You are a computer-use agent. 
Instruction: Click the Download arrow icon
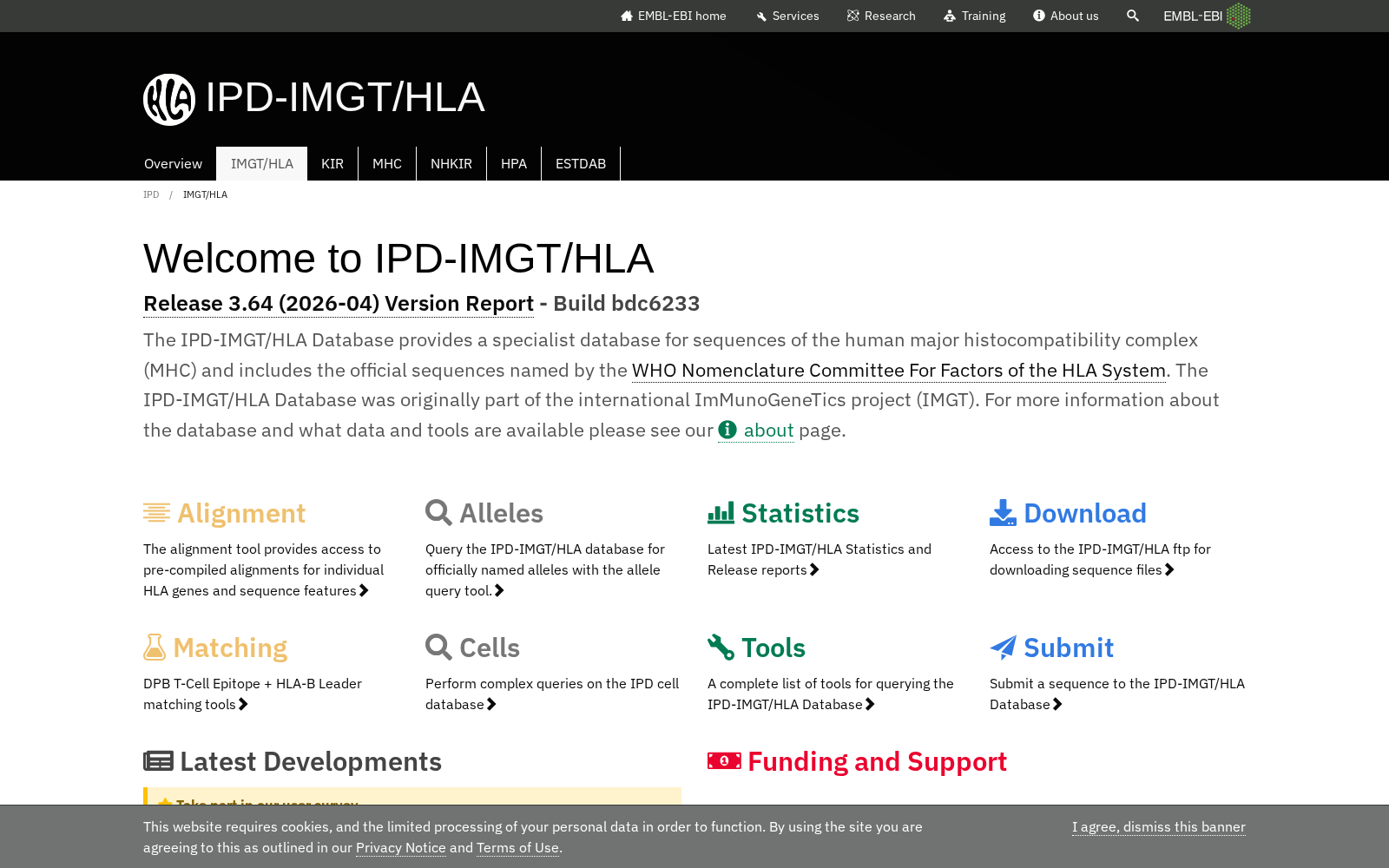click(1004, 513)
